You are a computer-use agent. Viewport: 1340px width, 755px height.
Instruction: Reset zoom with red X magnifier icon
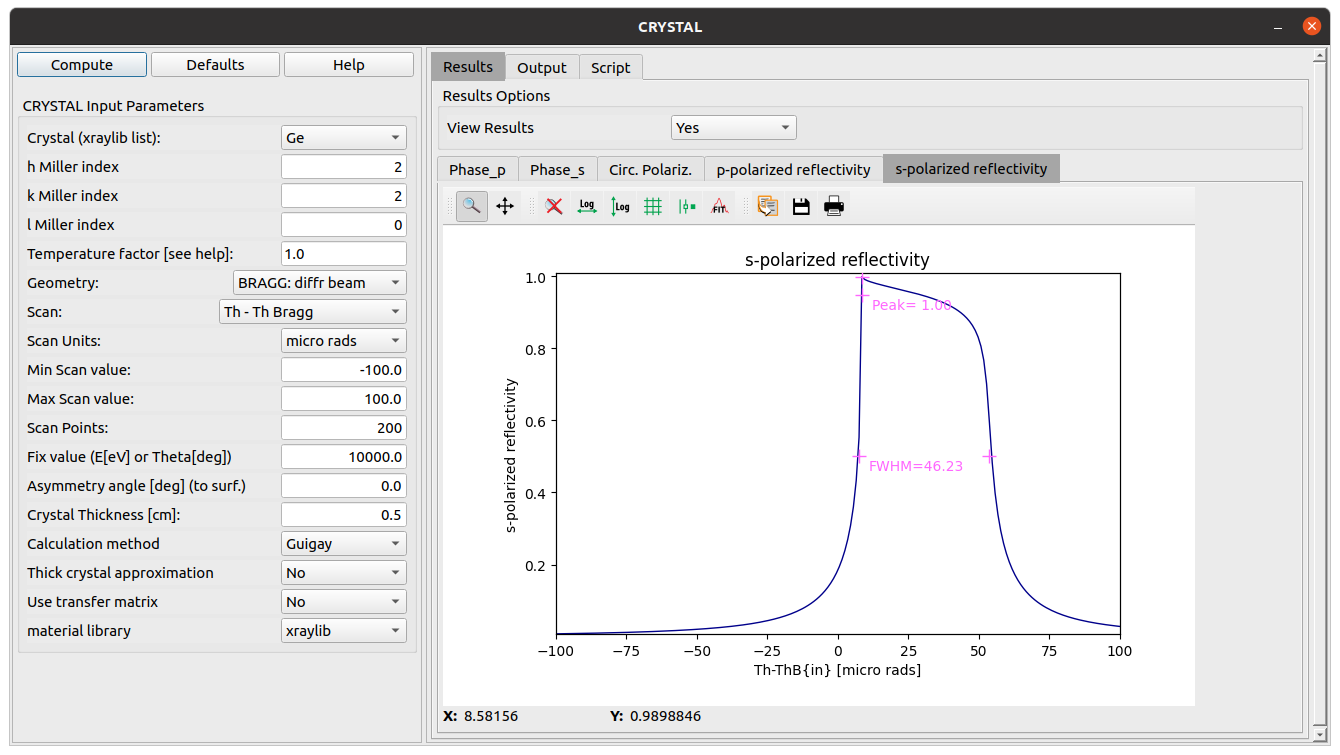tap(554, 206)
